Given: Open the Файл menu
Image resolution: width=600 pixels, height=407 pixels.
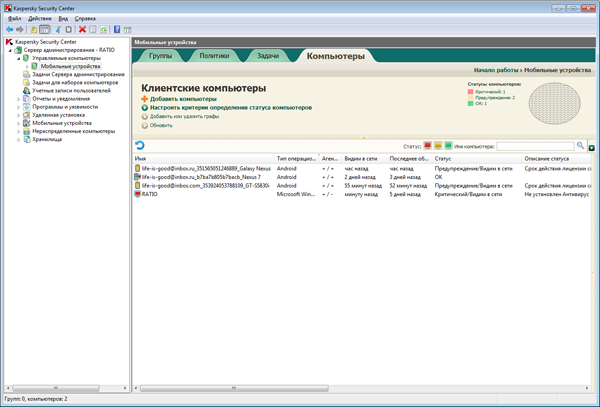Looking at the screenshot, I should pyautogui.click(x=15, y=18).
